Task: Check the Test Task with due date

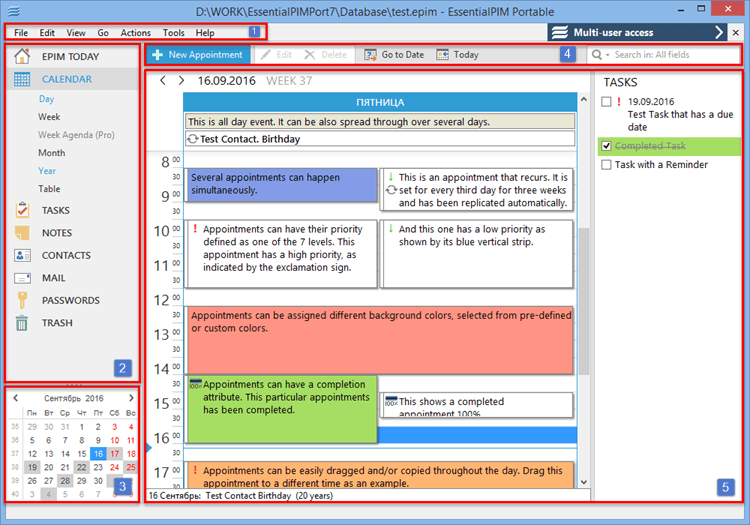Action: click(x=607, y=102)
